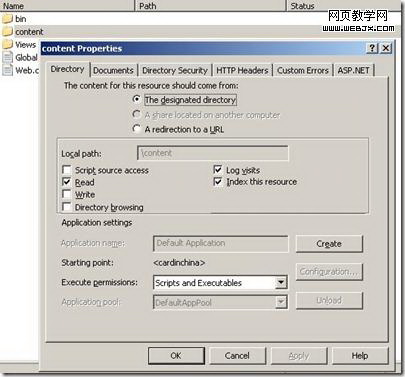
Task: Open the ASP.NET tab
Action: click(354, 70)
